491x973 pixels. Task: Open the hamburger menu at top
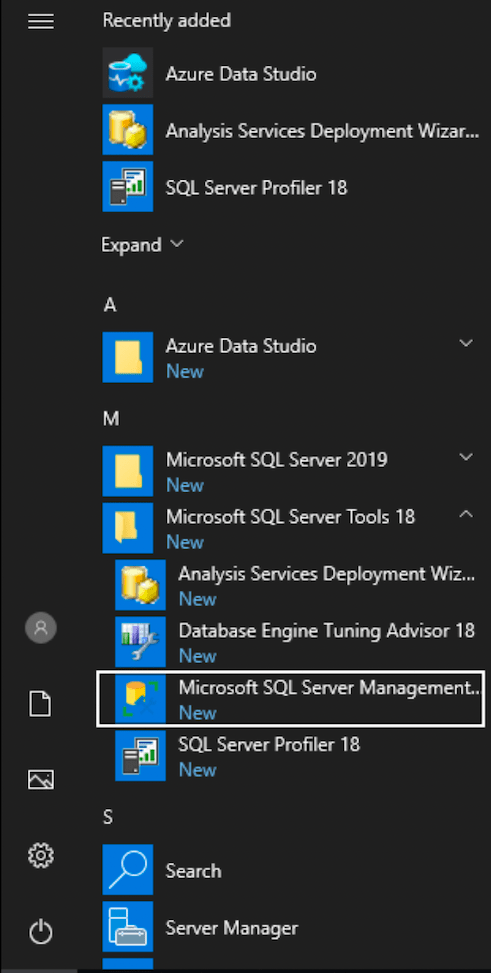(x=41, y=22)
